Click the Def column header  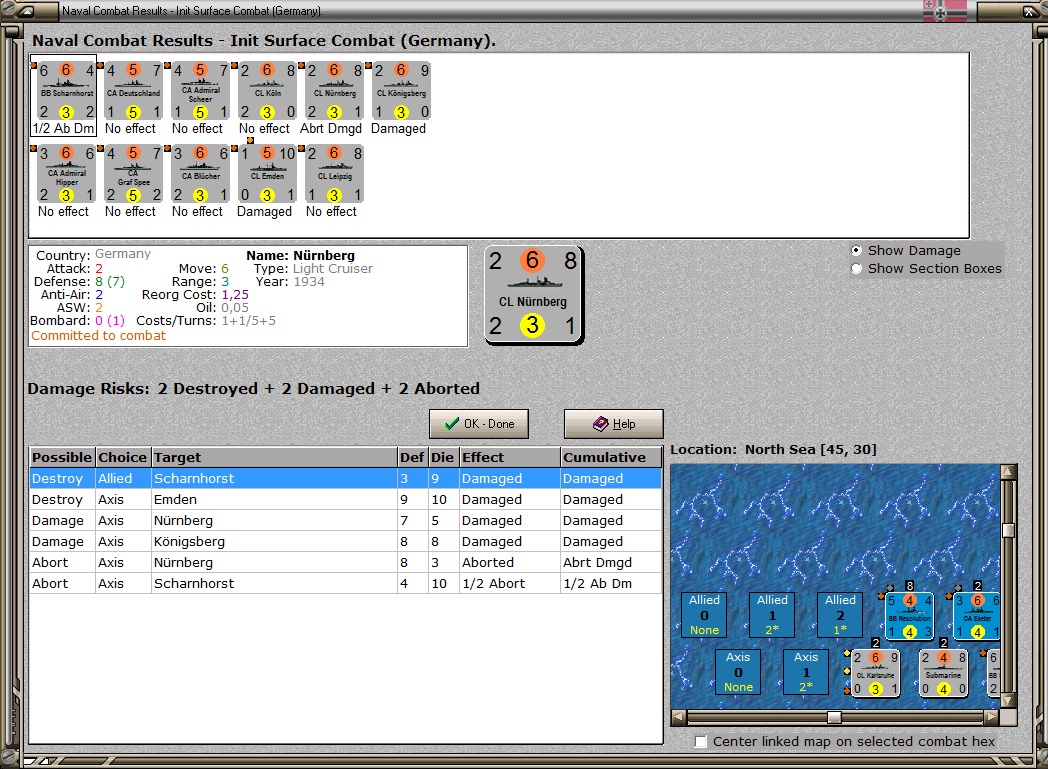(412, 458)
